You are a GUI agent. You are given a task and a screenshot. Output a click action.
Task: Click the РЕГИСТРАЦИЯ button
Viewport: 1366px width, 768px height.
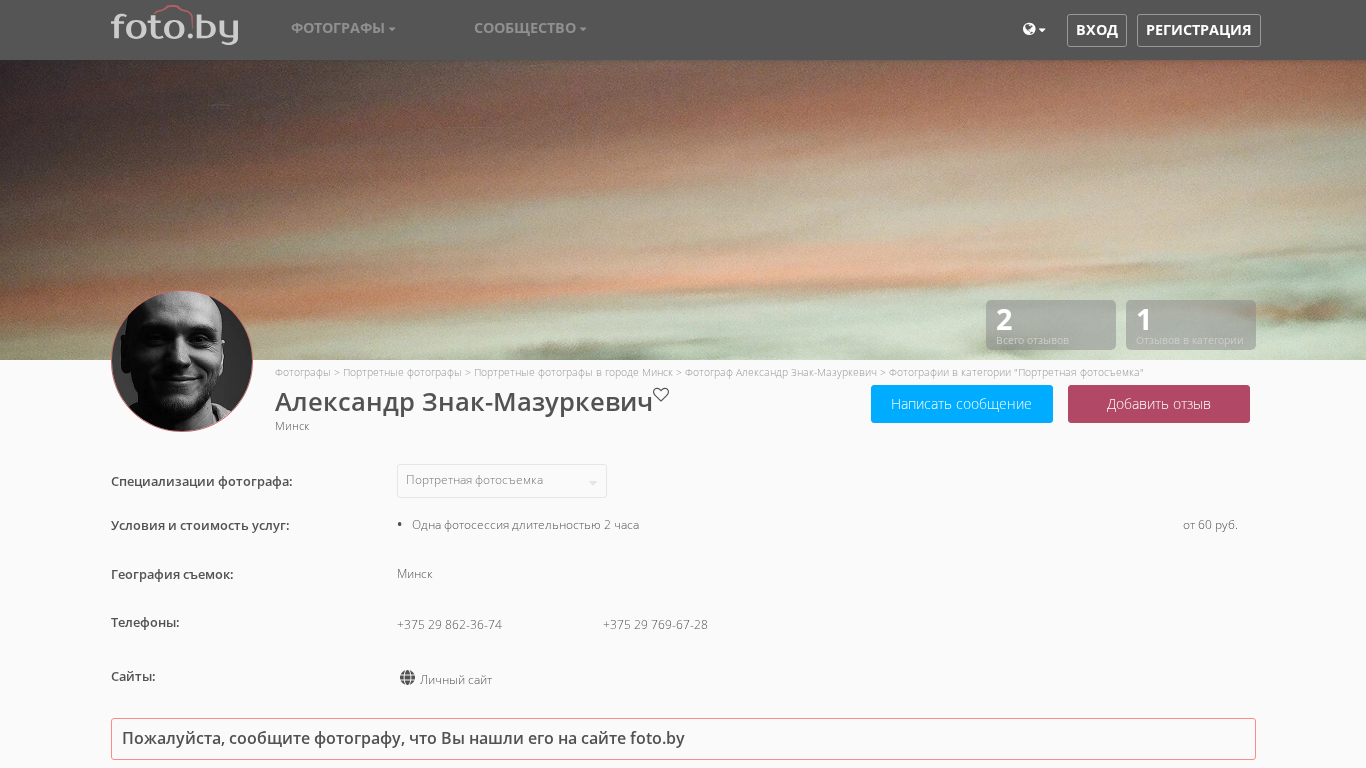[1198, 30]
